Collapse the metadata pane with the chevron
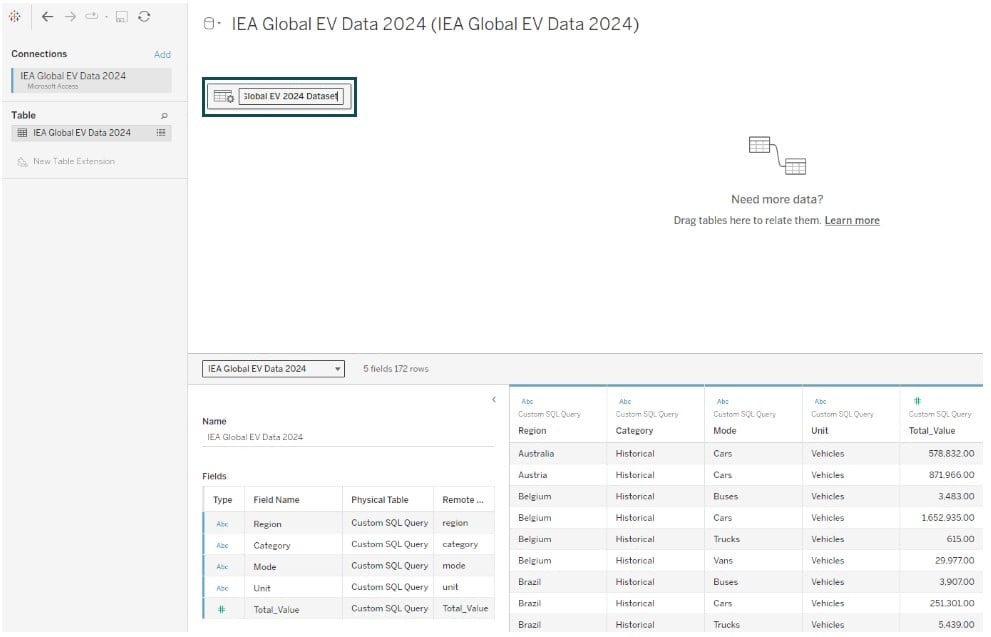 click(494, 400)
